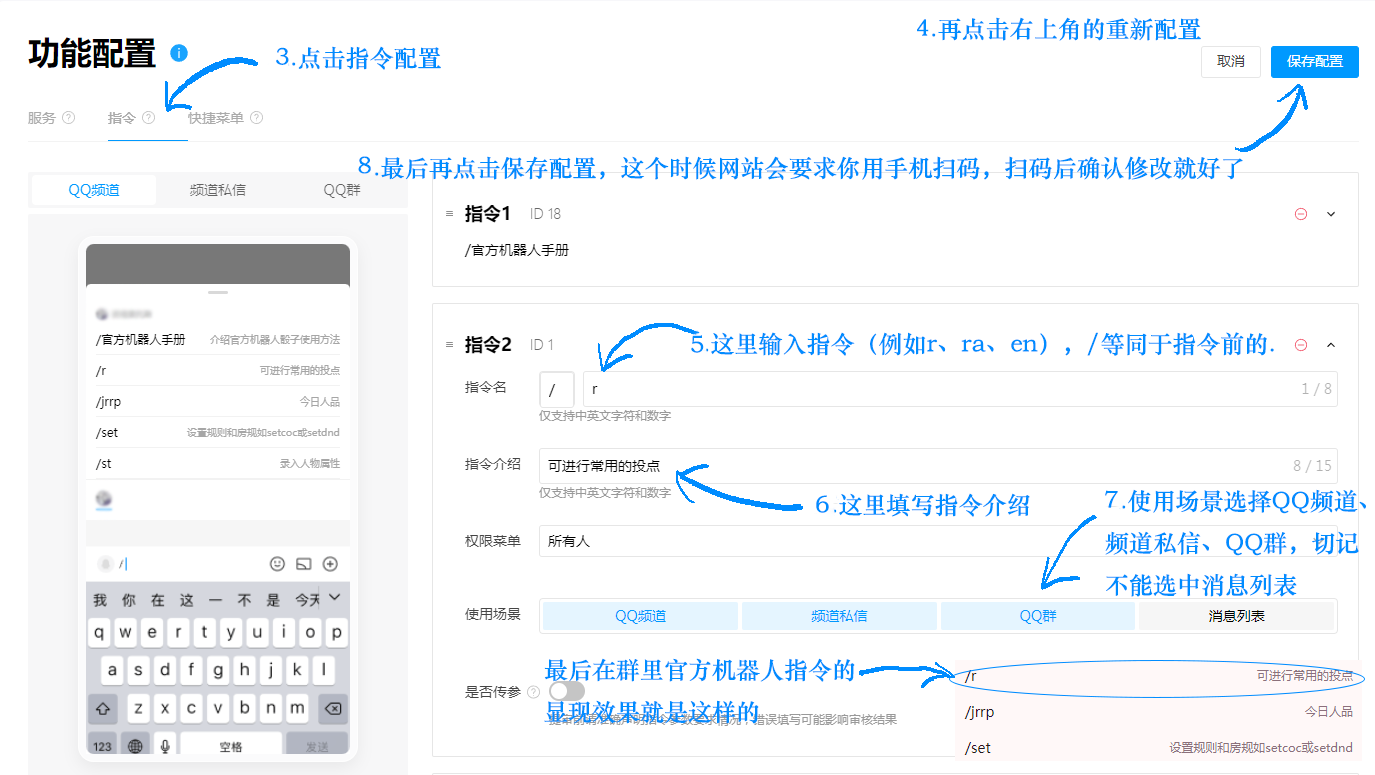Click the plus icon in the preview input bar
The image size is (1375, 775).
tap(331, 564)
